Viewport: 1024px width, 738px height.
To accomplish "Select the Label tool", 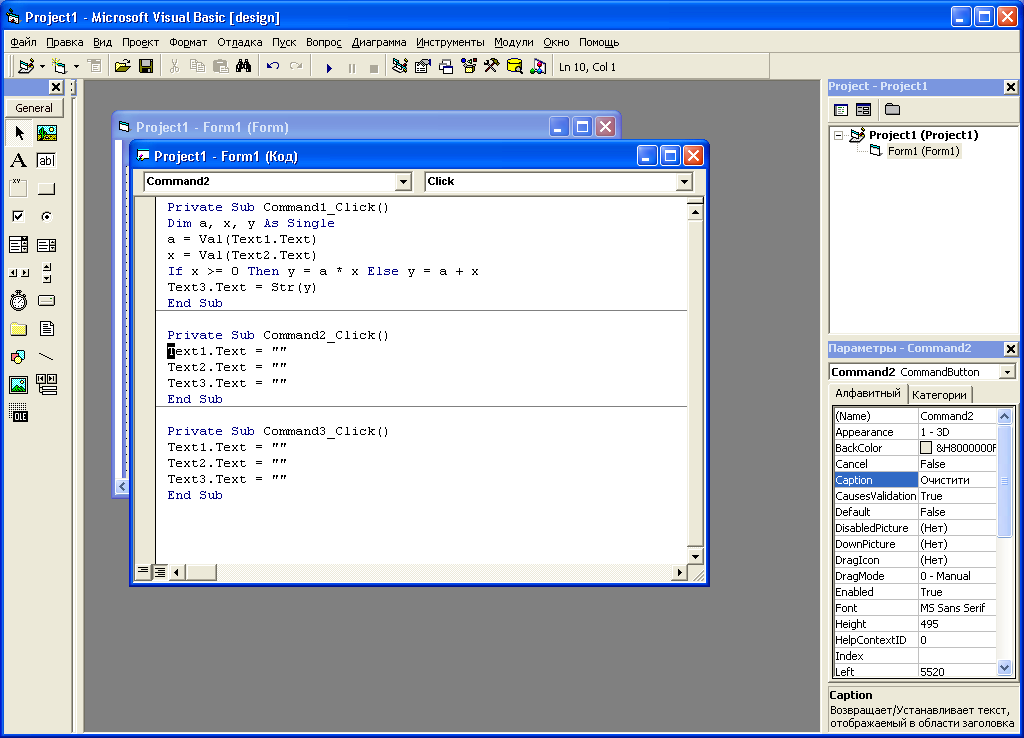I will pyautogui.click(x=18, y=161).
